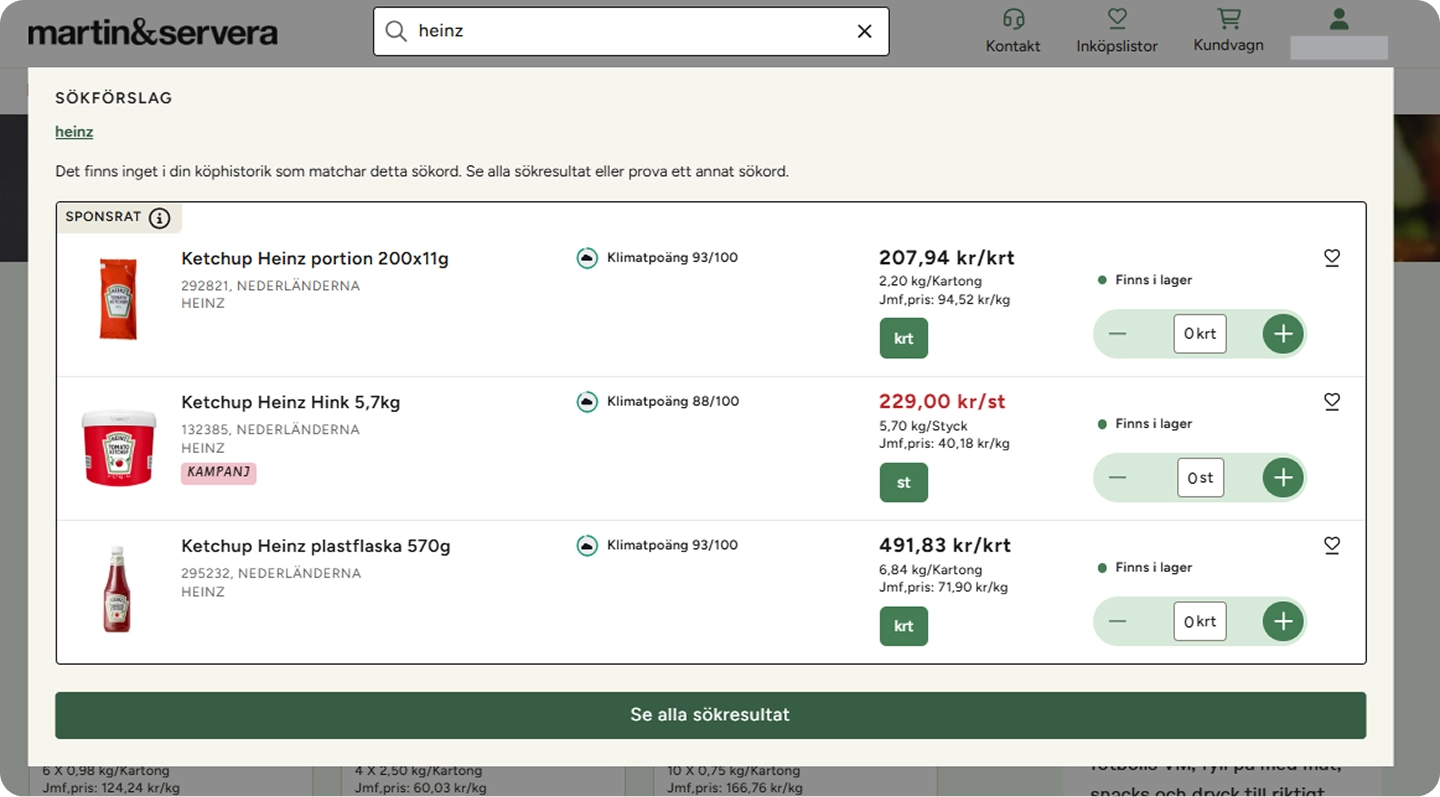Clear the search field with the X
The width and height of the screenshot is (1440, 797).
pos(865,31)
